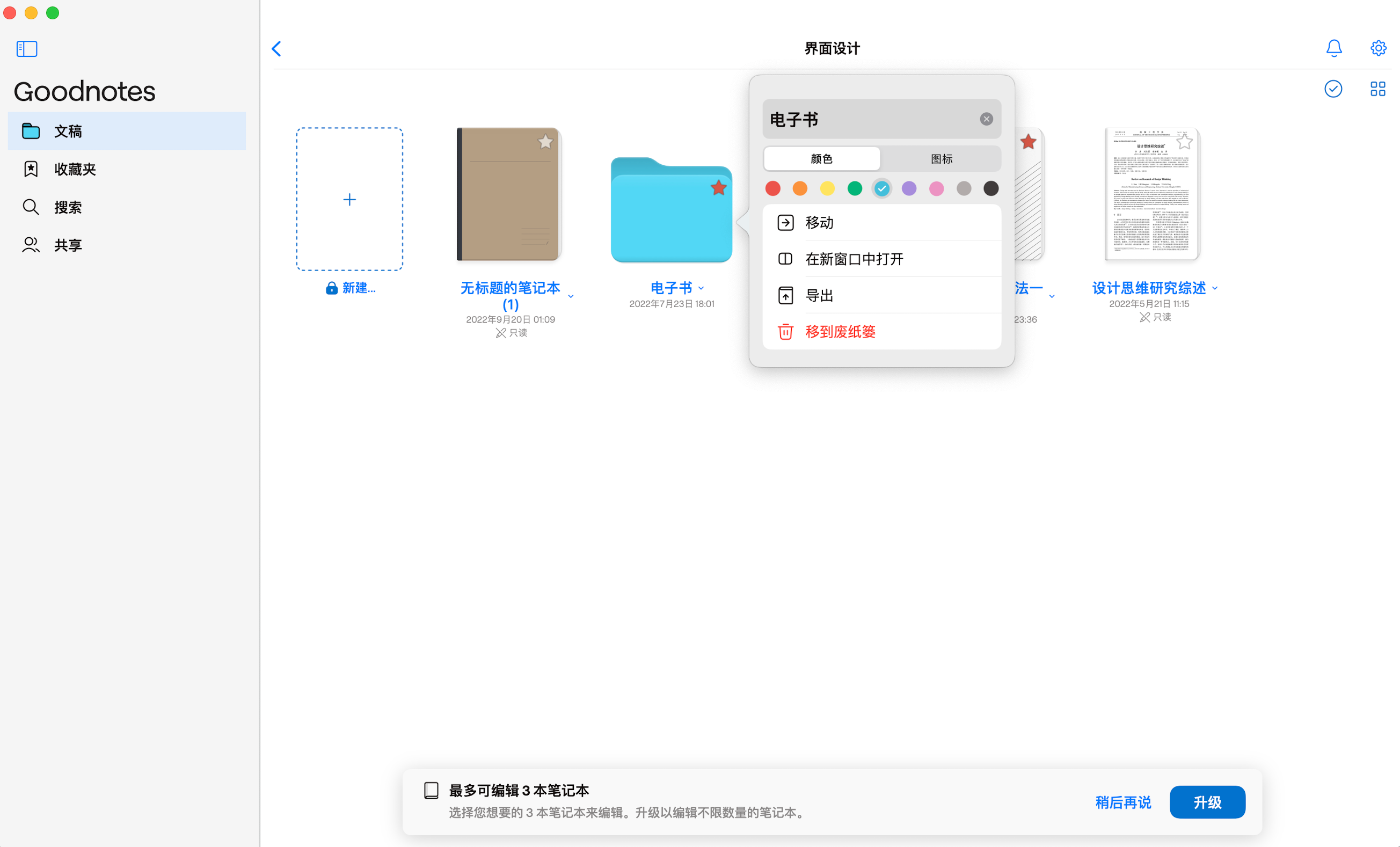The height and width of the screenshot is (847, 1400).
Task: Click the 最多可编辑 3 本笔记本 banner heading
Action: pyautogui.click(x=519, y=790)
